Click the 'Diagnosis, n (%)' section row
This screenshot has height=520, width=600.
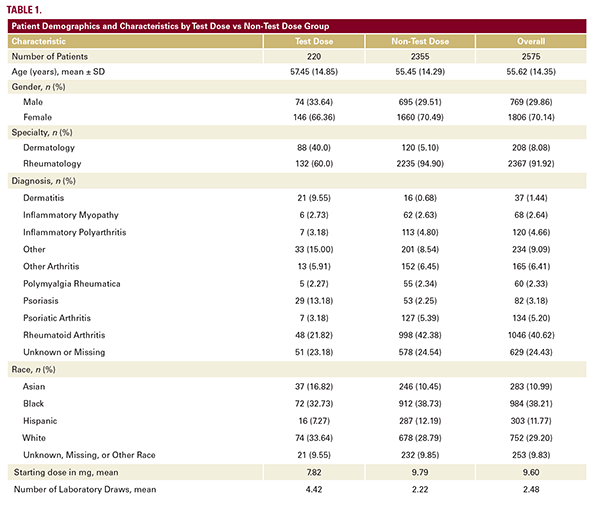[50, 181]
